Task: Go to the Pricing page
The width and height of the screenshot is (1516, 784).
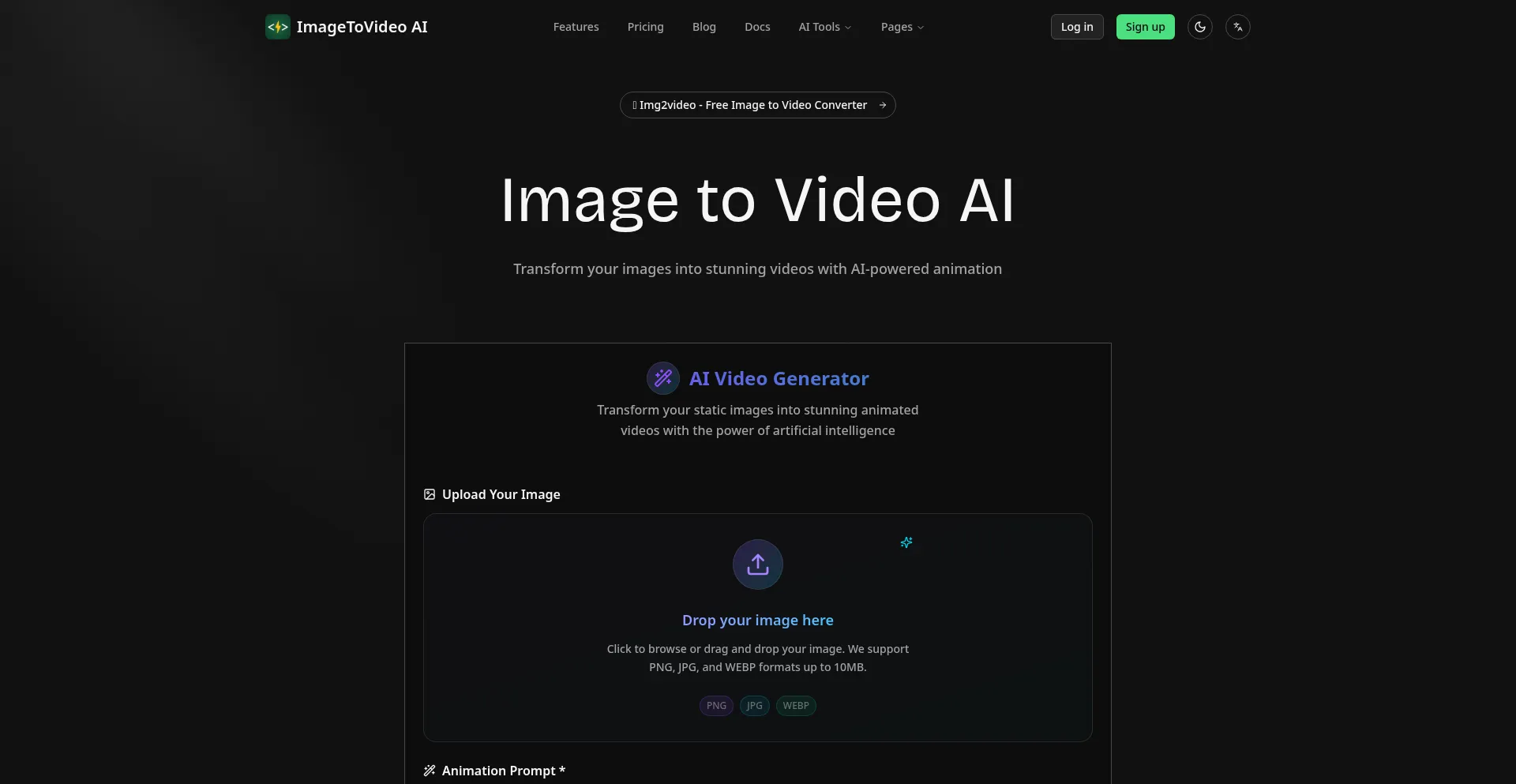Action: pos(645,27)
